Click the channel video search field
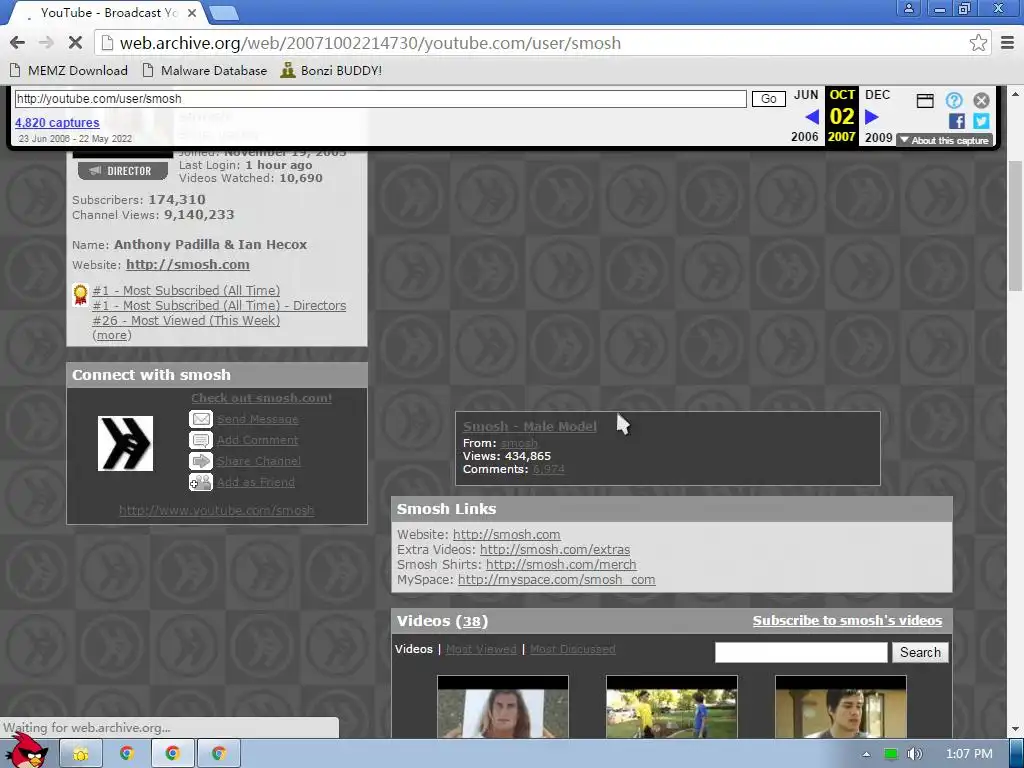The image size is (1024, 768). (x=801, y=652)
